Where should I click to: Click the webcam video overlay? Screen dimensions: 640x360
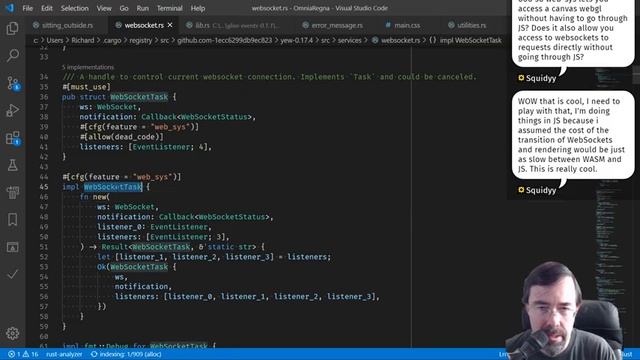coord(565,310)
